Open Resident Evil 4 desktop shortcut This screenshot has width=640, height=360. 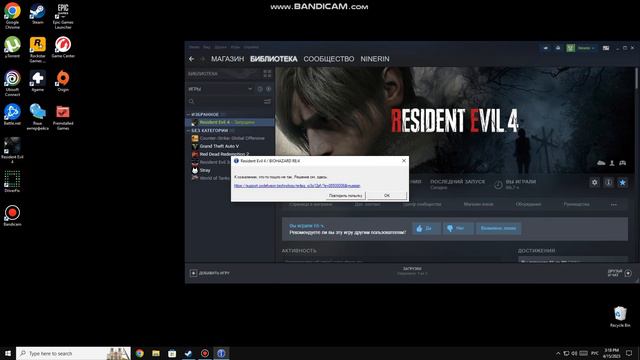click(x=12, y=150)
